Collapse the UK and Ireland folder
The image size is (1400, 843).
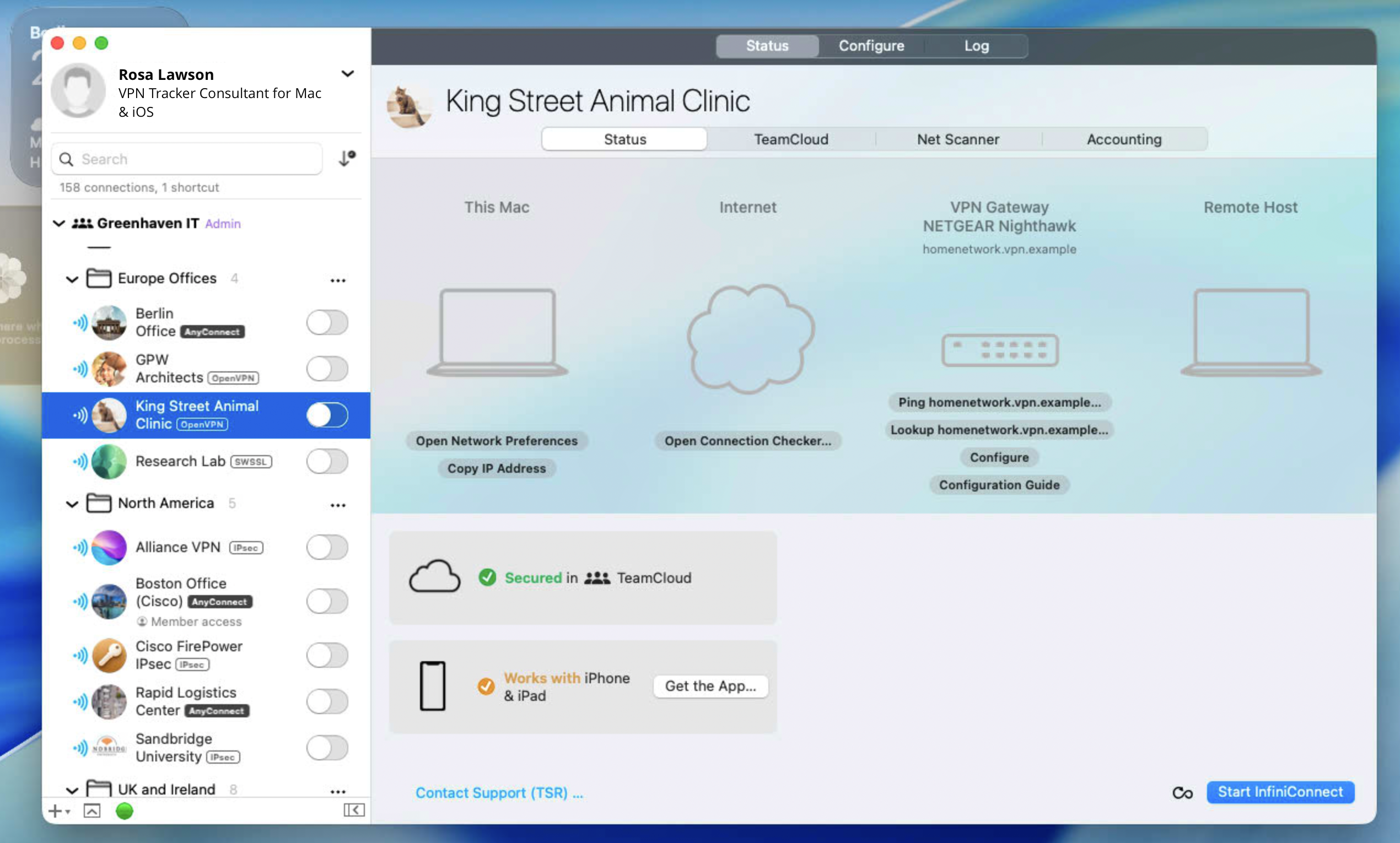[72, 790]
